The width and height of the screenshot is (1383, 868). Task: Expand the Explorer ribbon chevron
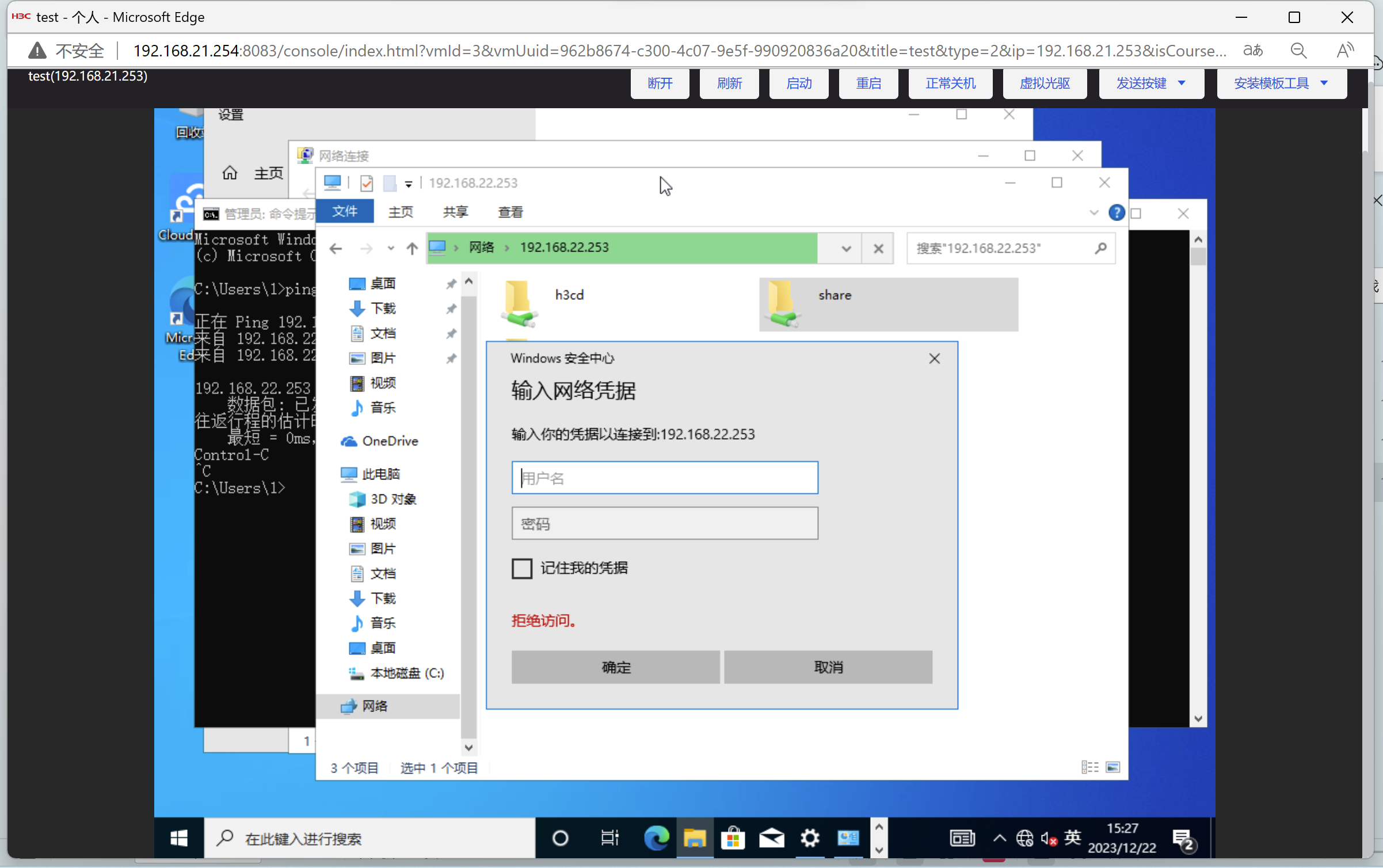(1094, 212)
